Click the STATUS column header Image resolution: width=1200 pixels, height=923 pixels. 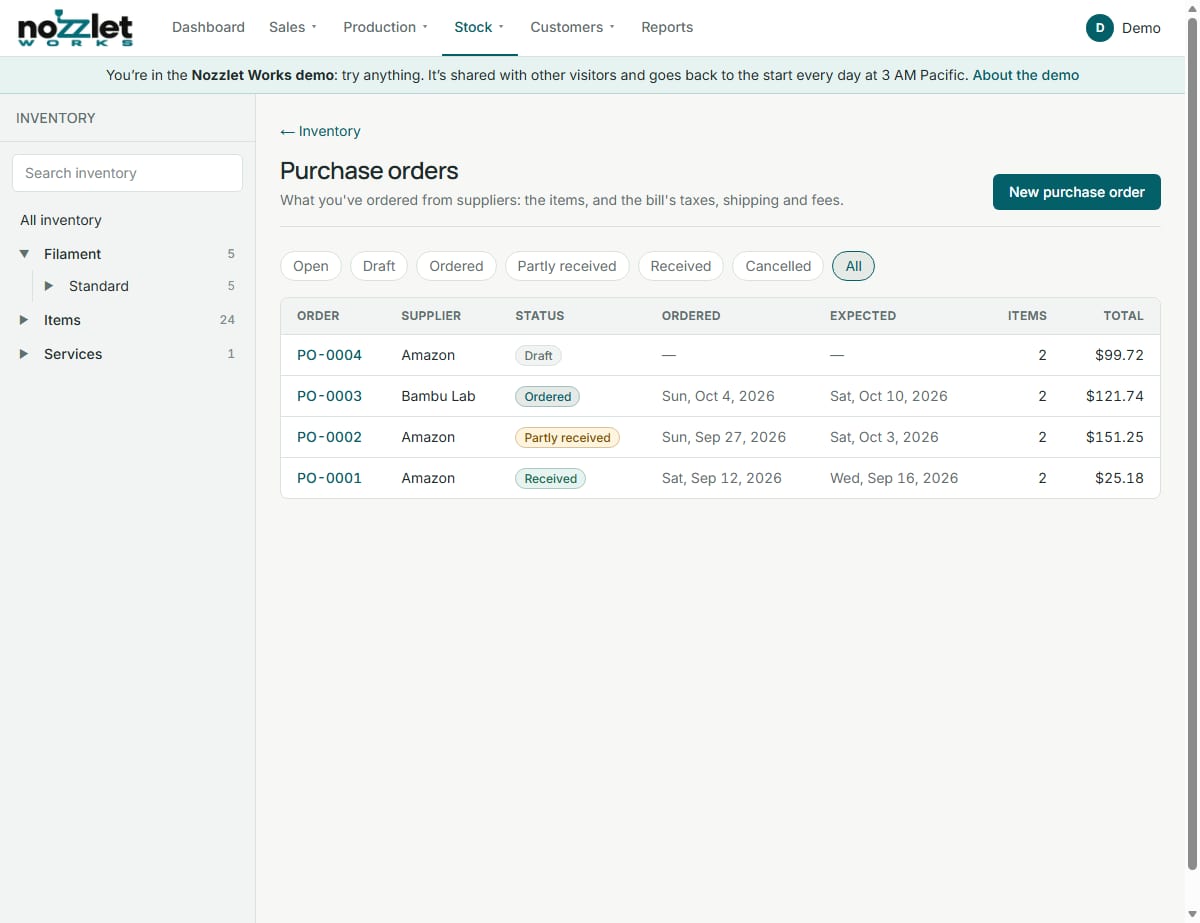[540, 315]
